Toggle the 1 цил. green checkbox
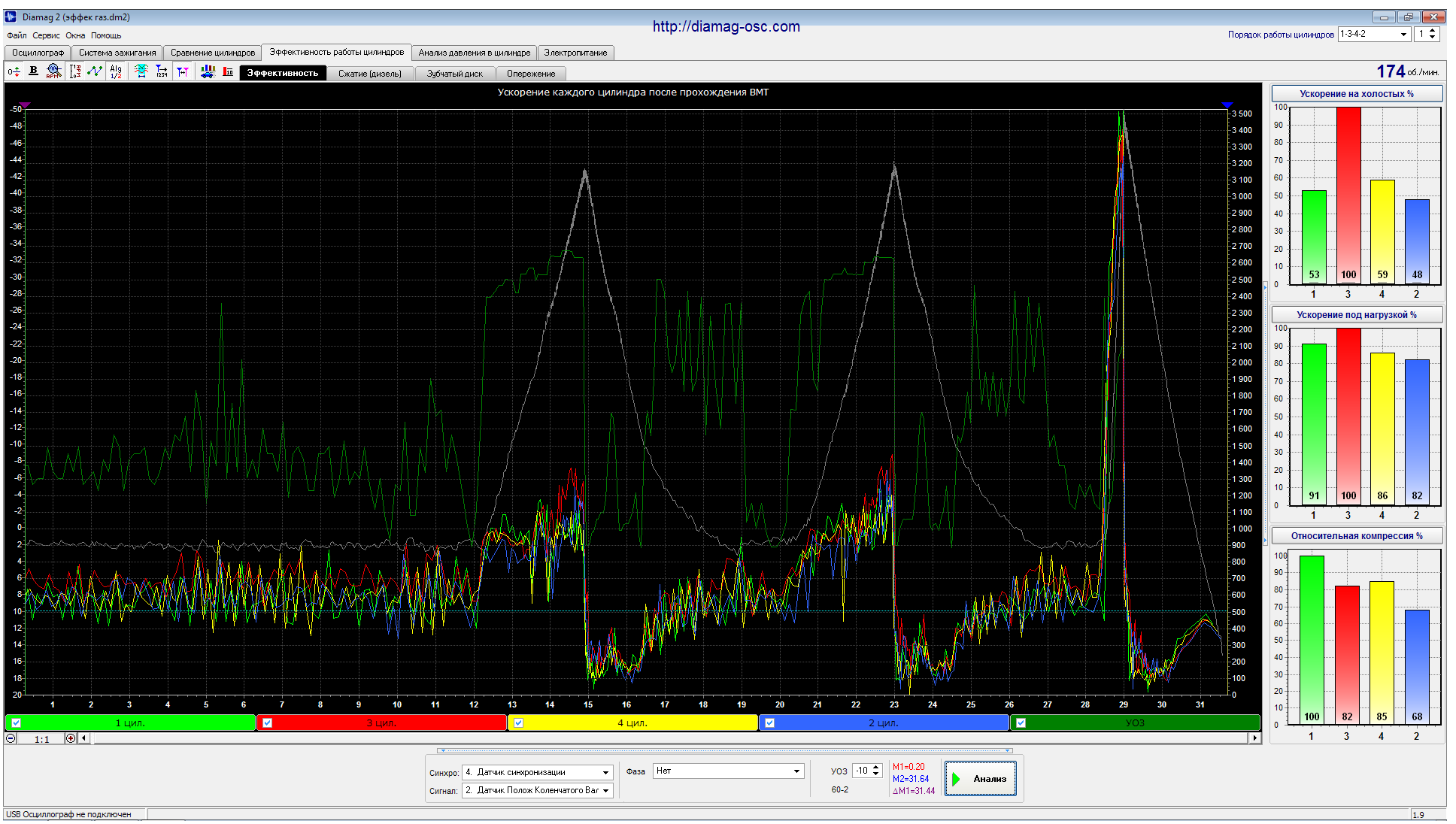This screenshot has height=824, width=1456. 16,723
